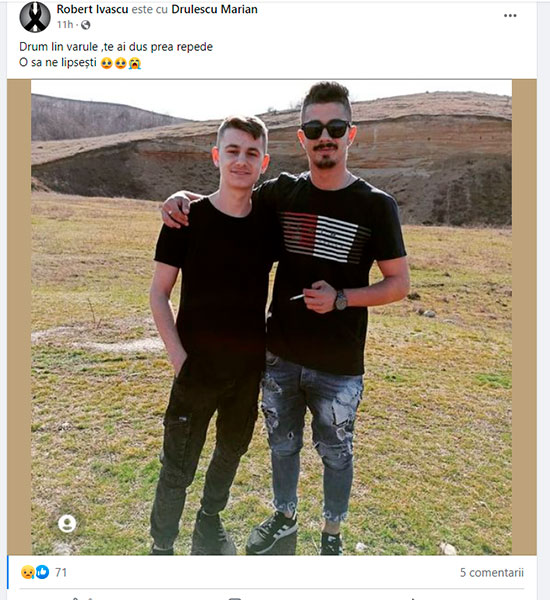Click the text line 'O sa ne lipsești'

58,62
